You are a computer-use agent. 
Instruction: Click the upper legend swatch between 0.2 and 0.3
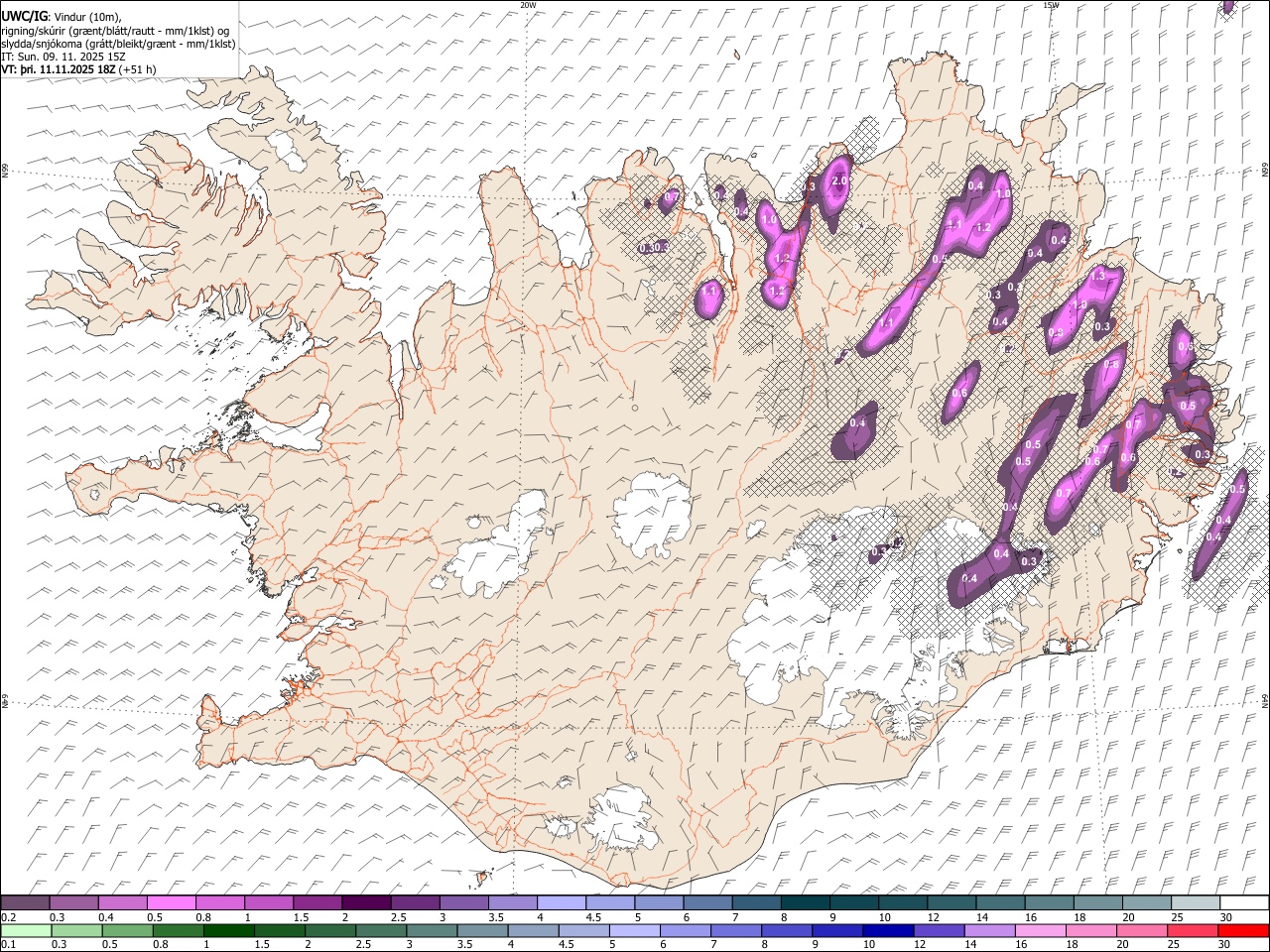tap(26, 902)
